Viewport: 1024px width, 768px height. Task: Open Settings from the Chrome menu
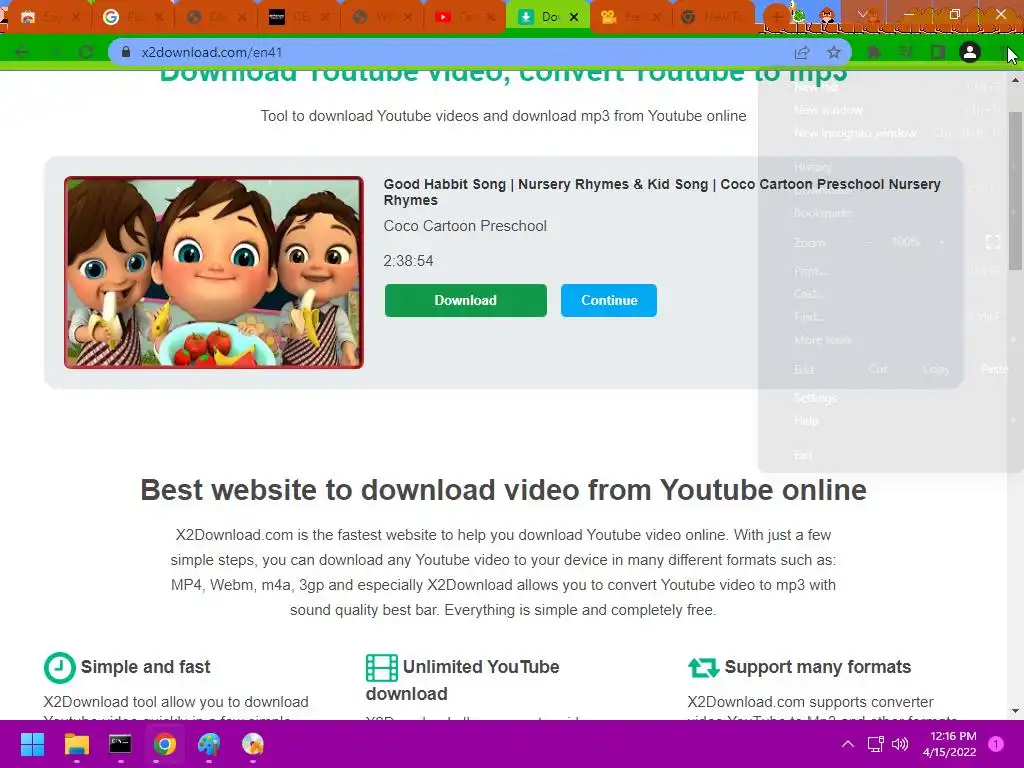coord(891,398)
